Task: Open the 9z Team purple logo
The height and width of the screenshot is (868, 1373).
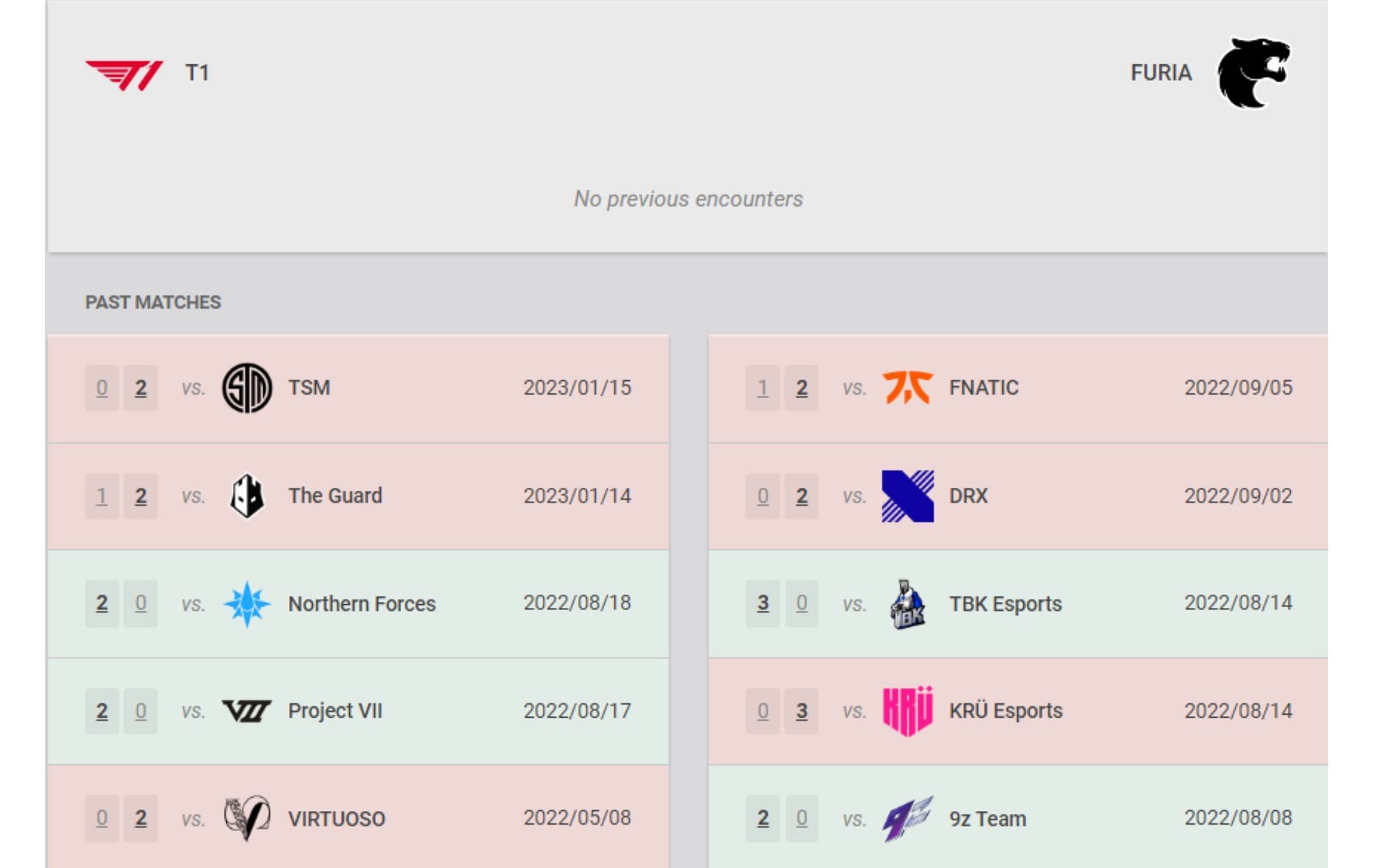Action: 908,818
